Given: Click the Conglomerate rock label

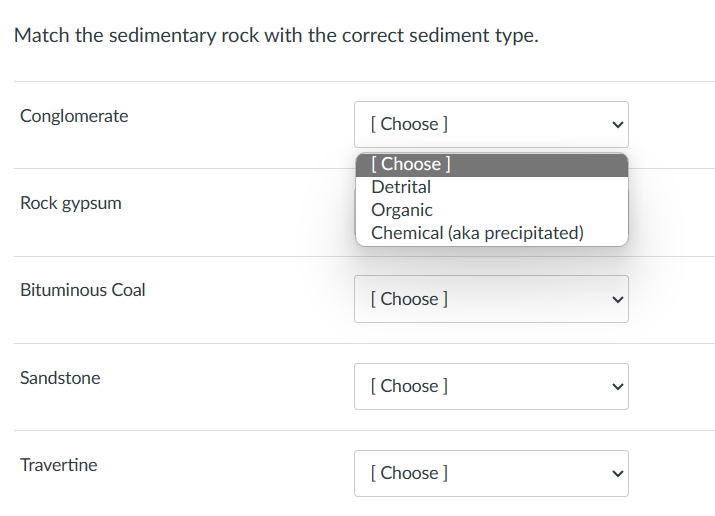Looking at the screenshot, I should (x=74, y=116).
